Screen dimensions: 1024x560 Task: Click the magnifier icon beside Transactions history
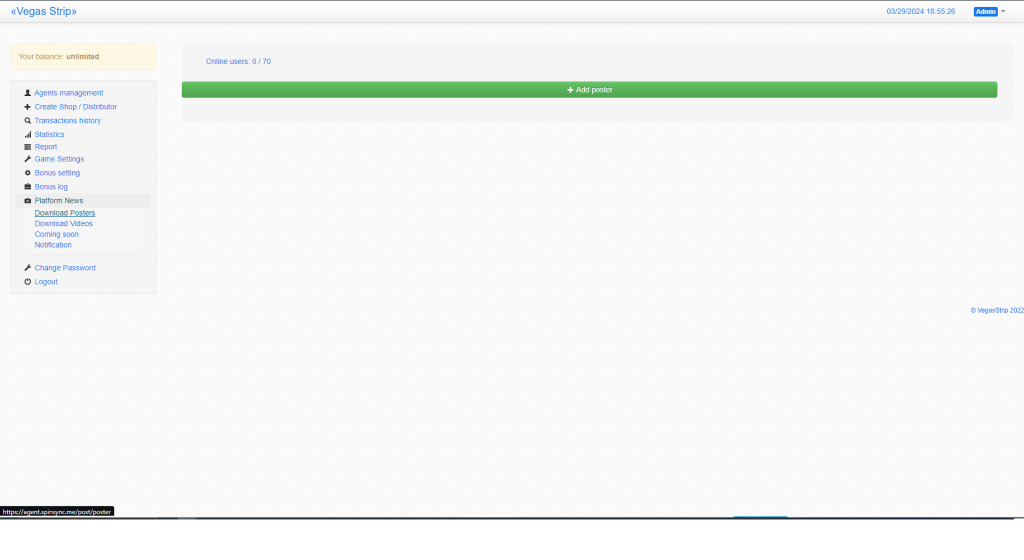[27, 121]
